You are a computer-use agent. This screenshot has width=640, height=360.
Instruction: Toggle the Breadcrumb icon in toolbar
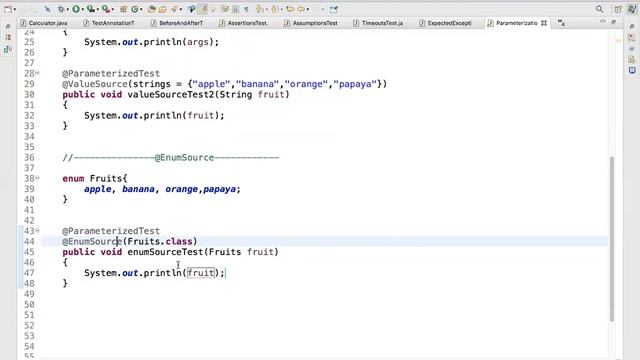[192, 9]
